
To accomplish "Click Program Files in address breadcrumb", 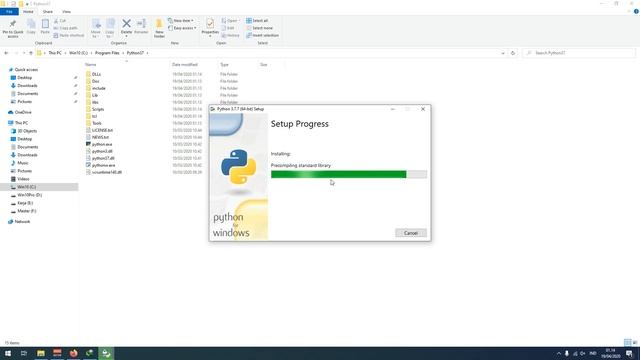I will (107, 53).
